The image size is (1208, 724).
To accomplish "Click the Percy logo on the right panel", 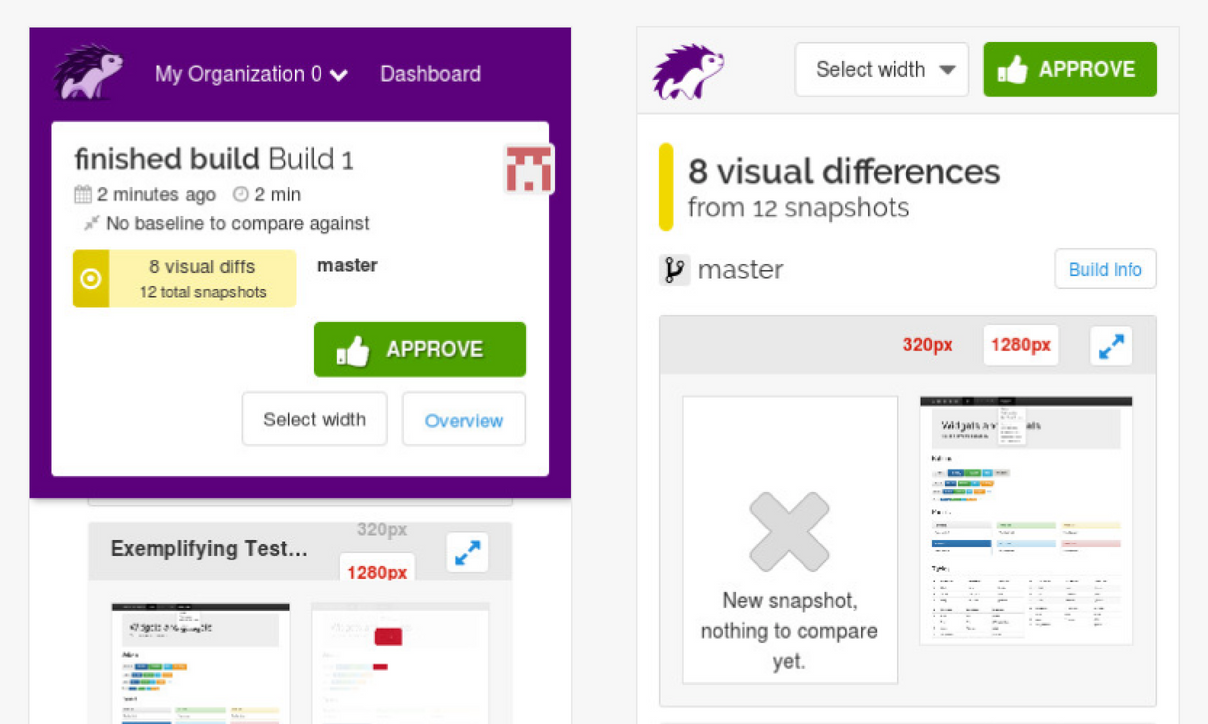I will pos(686,70).
